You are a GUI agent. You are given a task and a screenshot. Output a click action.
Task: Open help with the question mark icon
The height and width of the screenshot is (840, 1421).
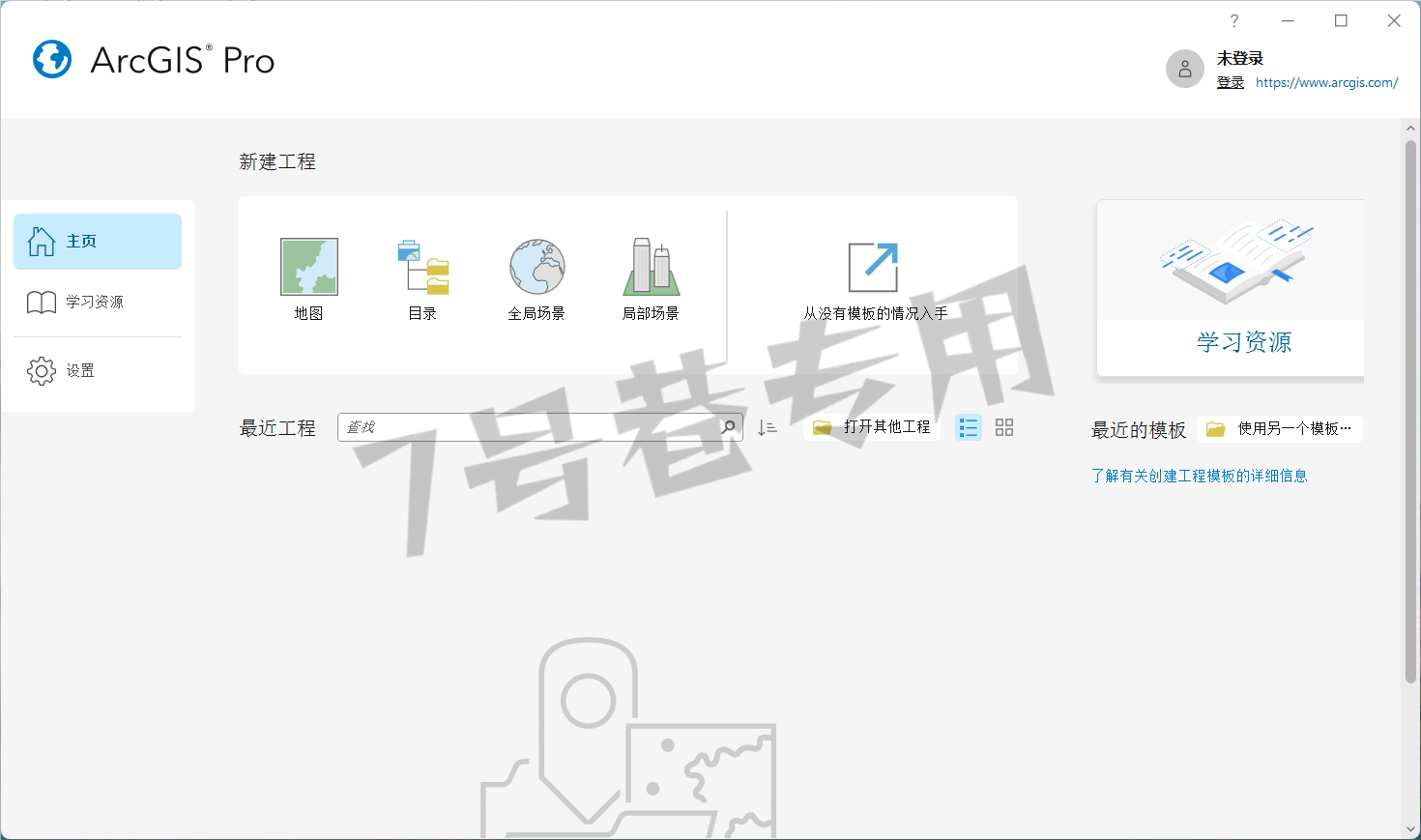click(x=1234, y=21)
